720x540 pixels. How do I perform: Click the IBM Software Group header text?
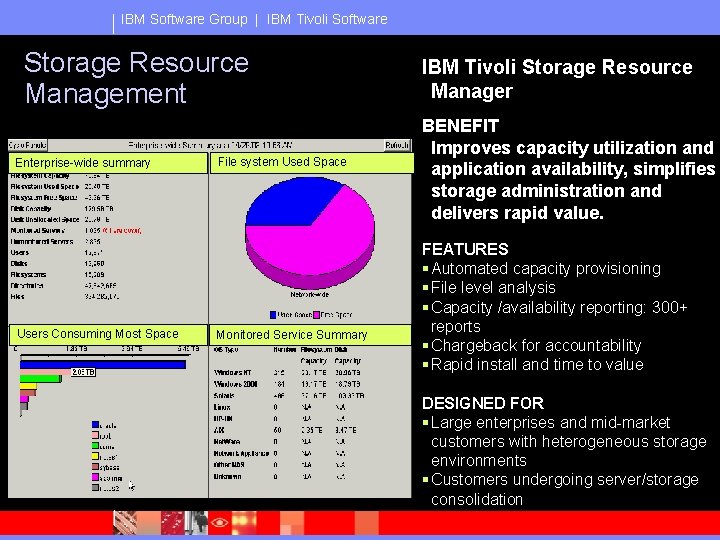[x=184, y=19]
